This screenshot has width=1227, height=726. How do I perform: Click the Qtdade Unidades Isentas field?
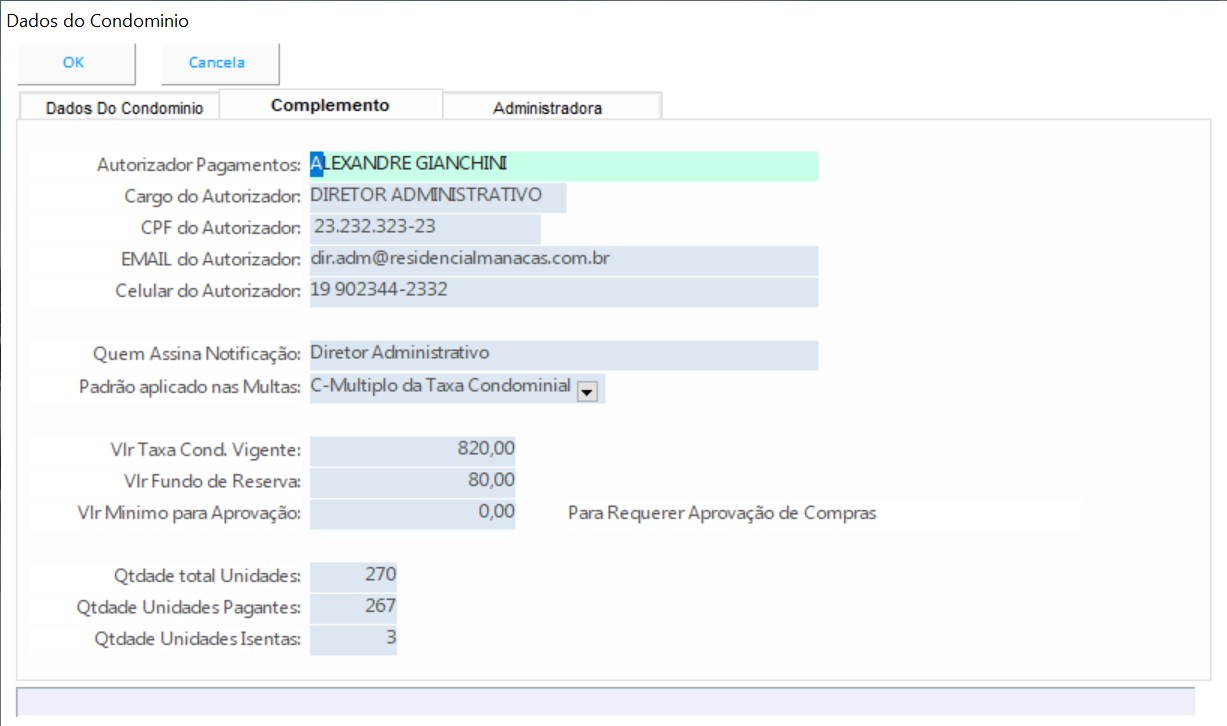[x=353, y=639]
